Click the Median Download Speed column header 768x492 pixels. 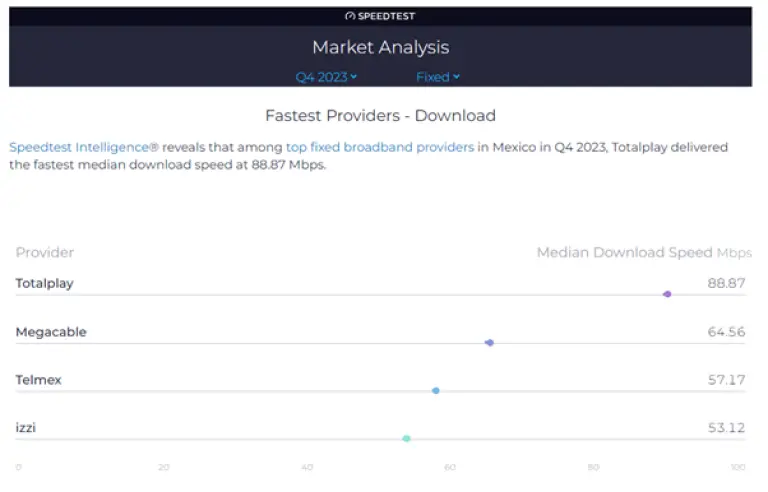pos(625,253)
